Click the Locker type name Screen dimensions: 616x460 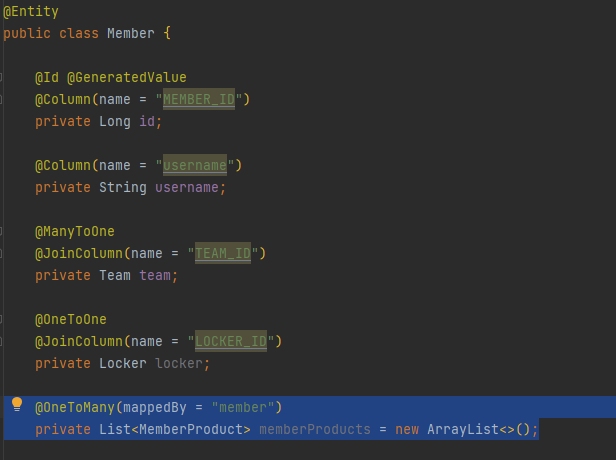click(x=123, y=363)
